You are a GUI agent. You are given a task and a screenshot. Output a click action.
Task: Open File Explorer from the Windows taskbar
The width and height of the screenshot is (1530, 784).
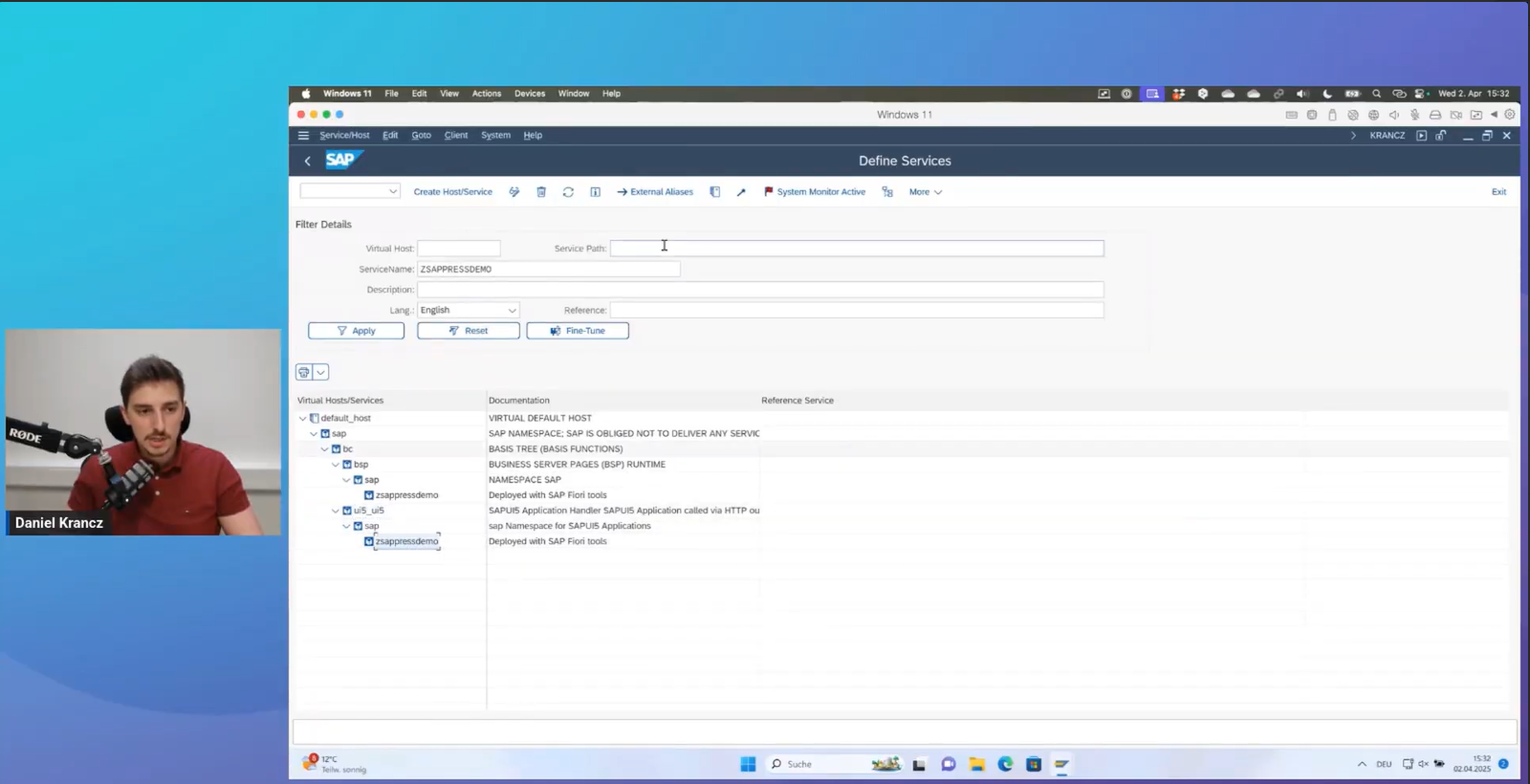click(976, 764)
